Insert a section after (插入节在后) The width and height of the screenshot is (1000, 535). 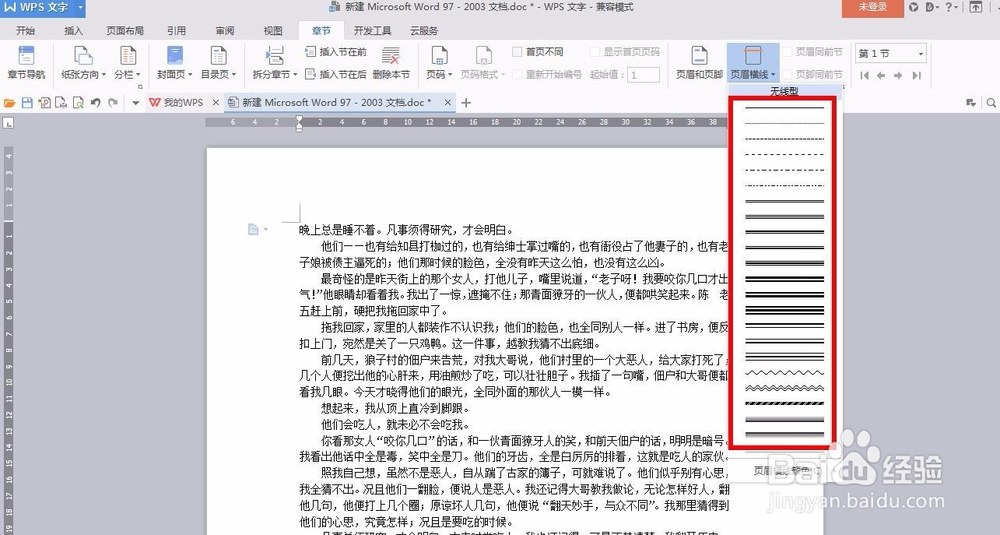(x=335, y=75)
